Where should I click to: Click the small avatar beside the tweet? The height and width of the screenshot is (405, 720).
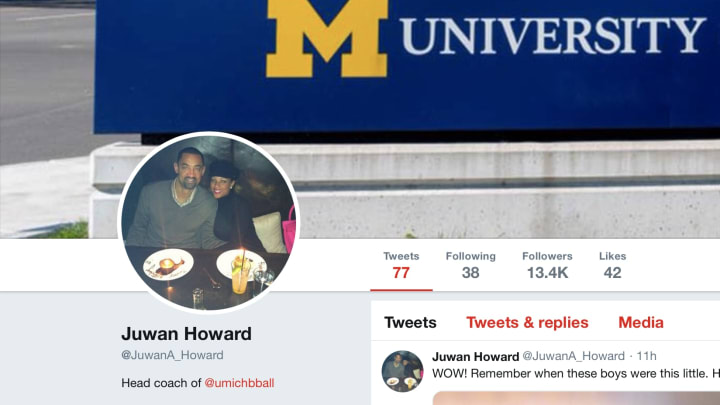point(402,371)
